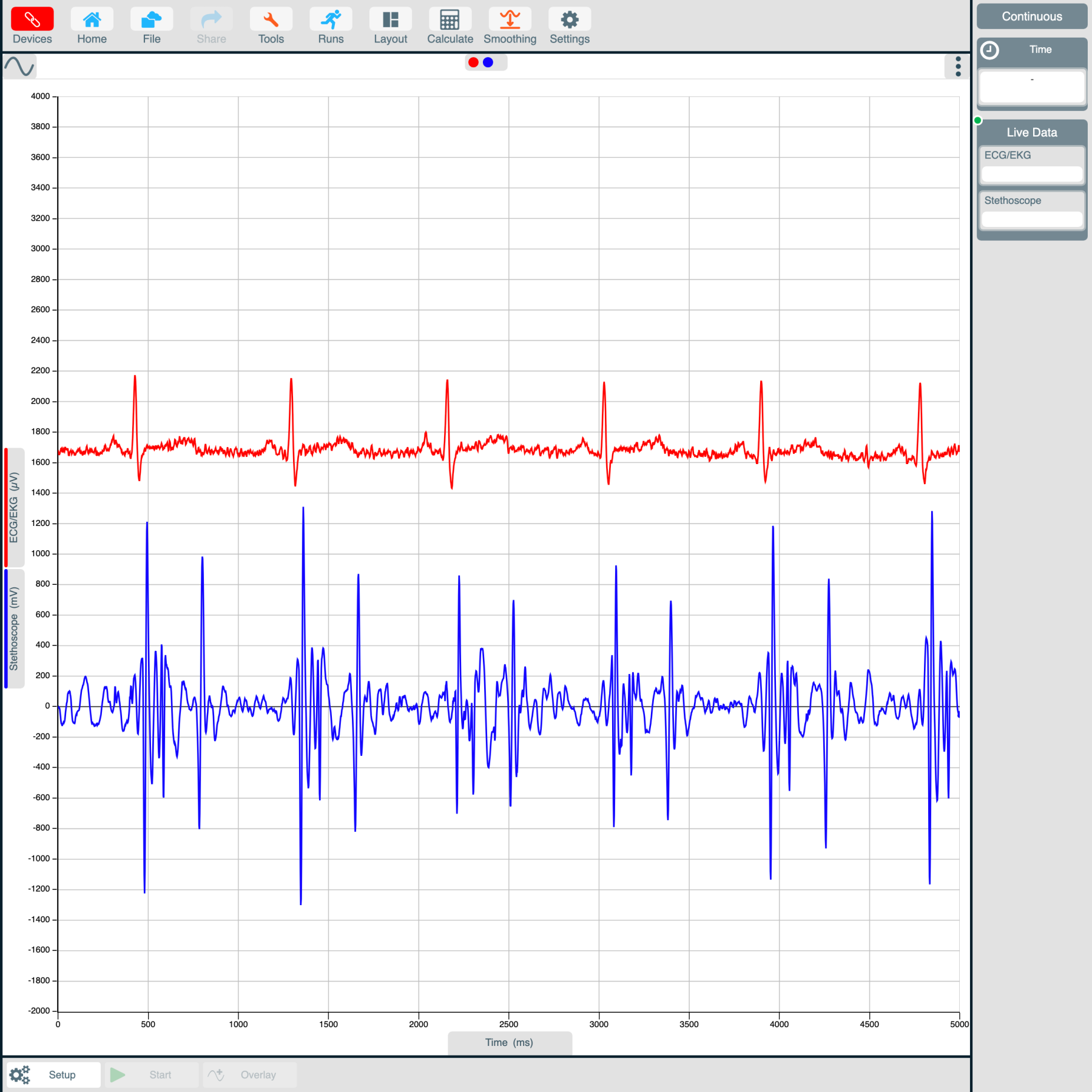Click the sine wave graph icon

click(20, 66)
